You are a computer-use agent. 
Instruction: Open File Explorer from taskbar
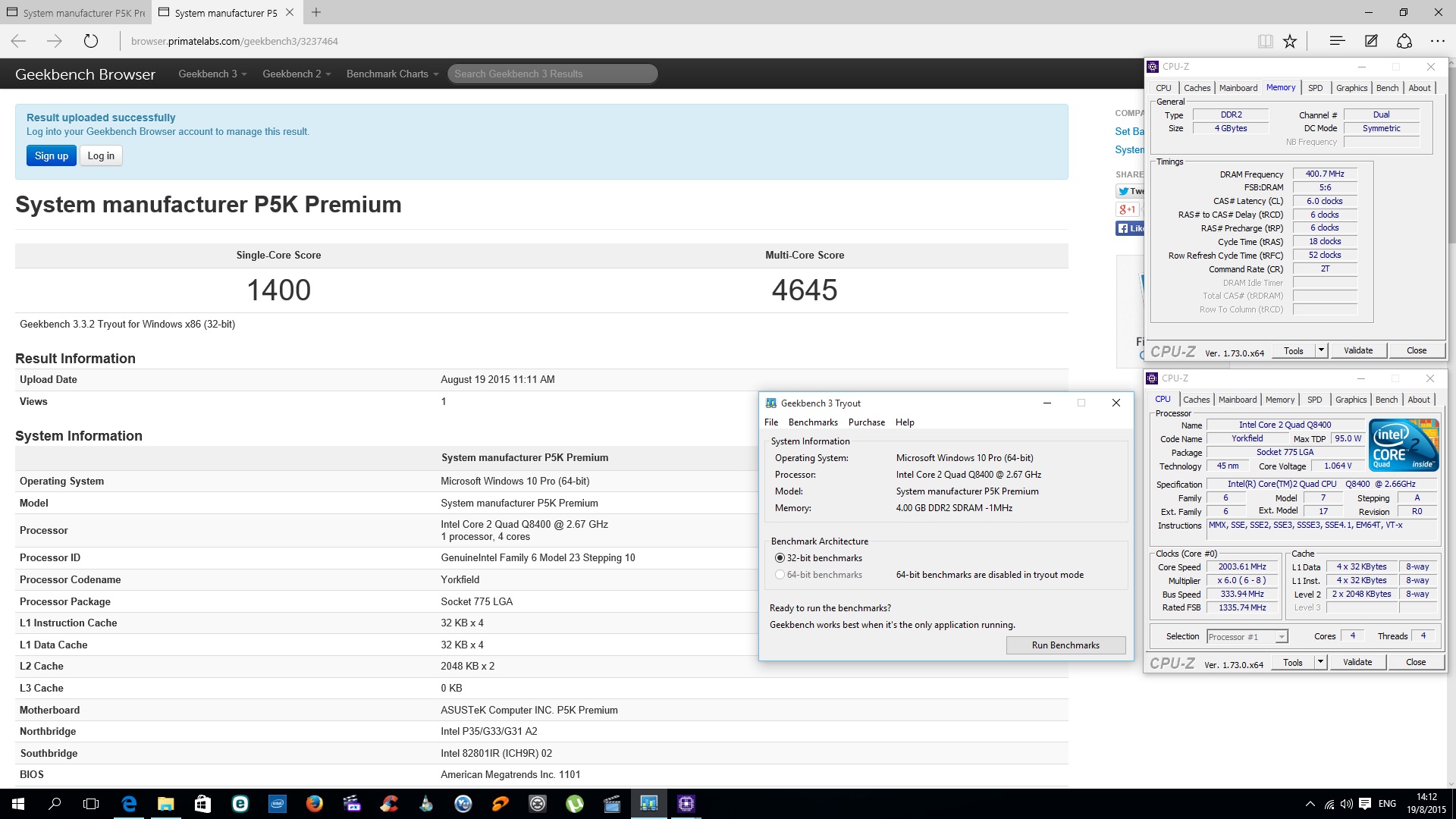pyautogui.click(x=165, y=804)
